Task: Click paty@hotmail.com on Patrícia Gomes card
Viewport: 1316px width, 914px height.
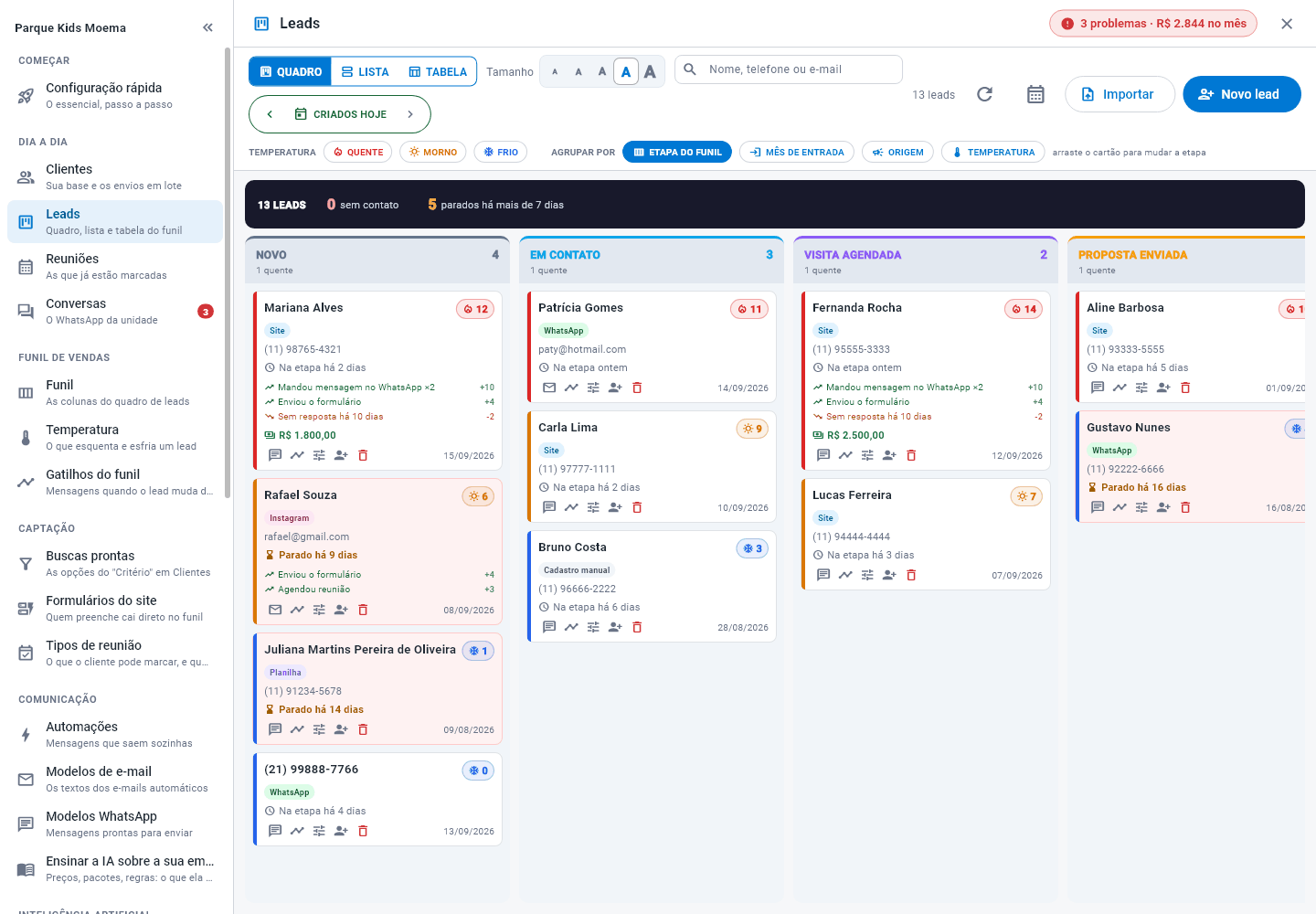Action: click(x=582, y=349)
